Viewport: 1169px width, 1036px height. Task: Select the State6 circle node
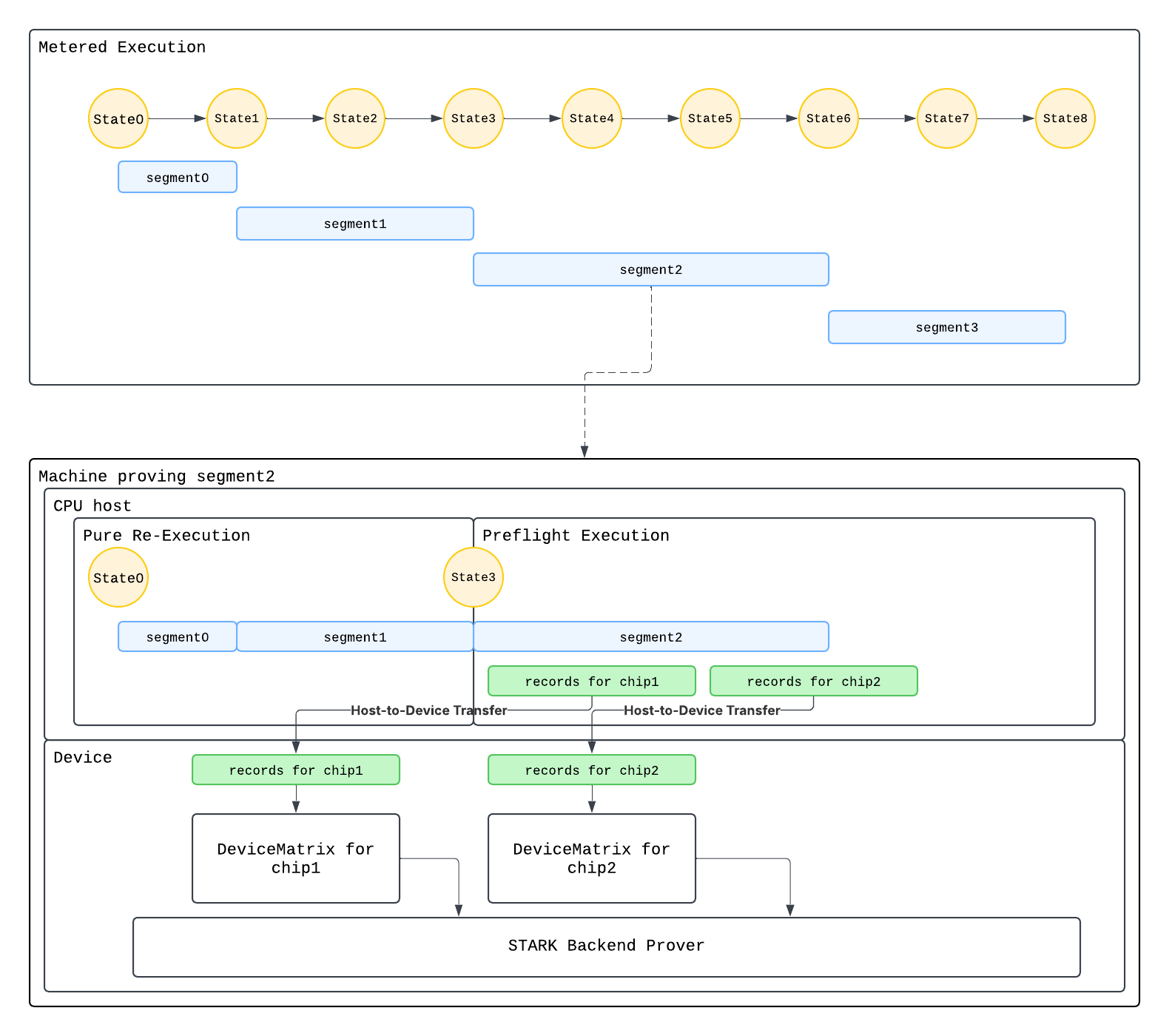pos(829,118)
